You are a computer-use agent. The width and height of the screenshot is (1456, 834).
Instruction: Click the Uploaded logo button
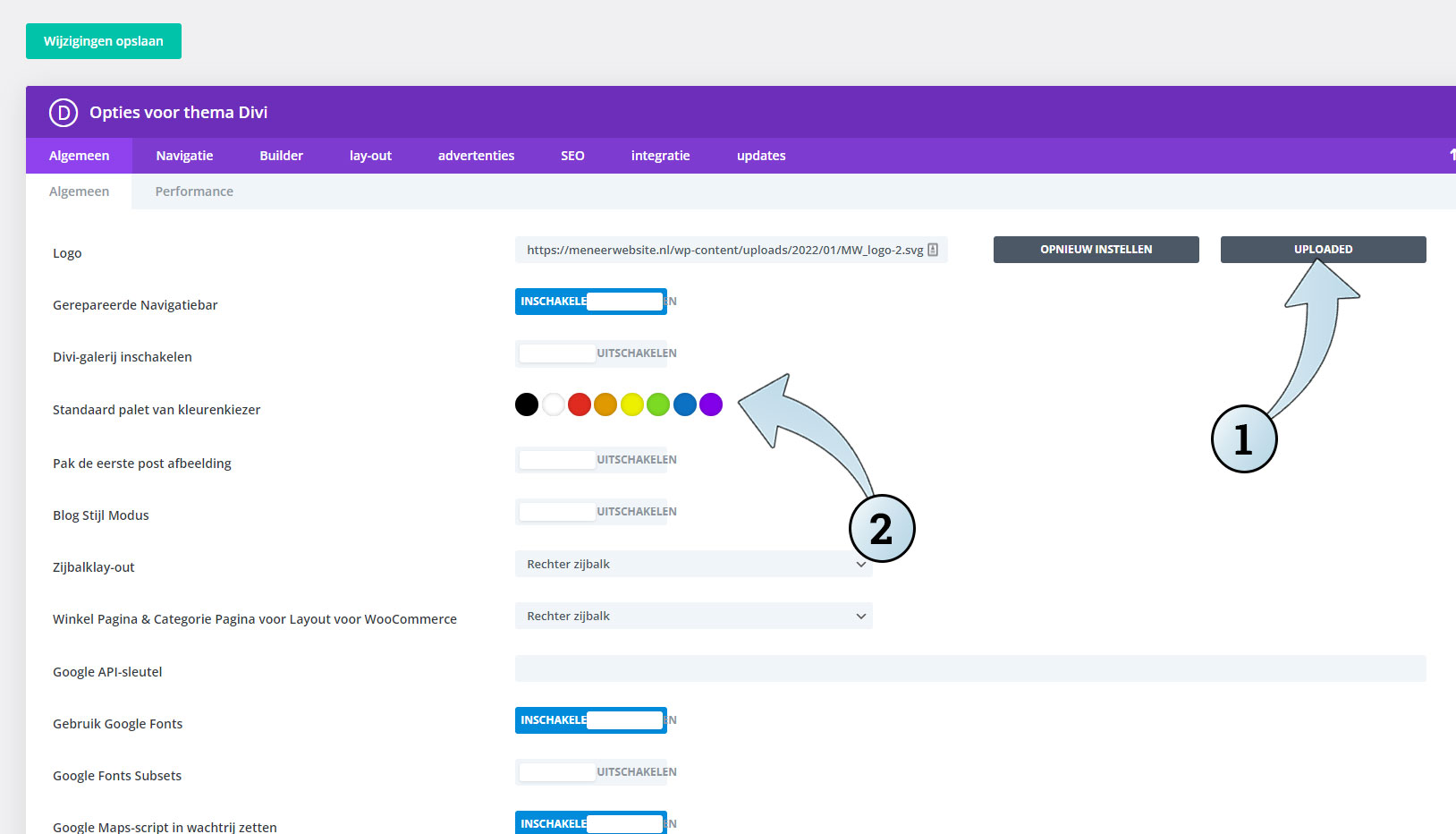pos(1323,250)
